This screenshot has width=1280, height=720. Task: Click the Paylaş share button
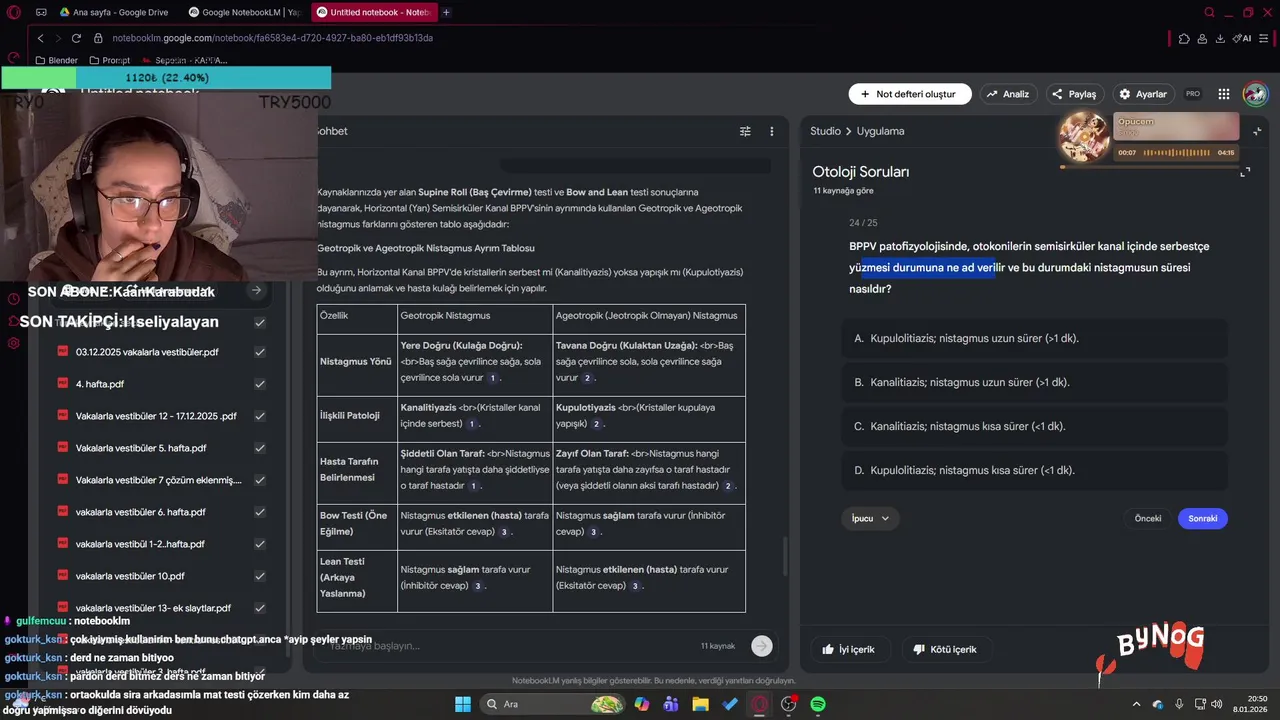(1074, 94)
